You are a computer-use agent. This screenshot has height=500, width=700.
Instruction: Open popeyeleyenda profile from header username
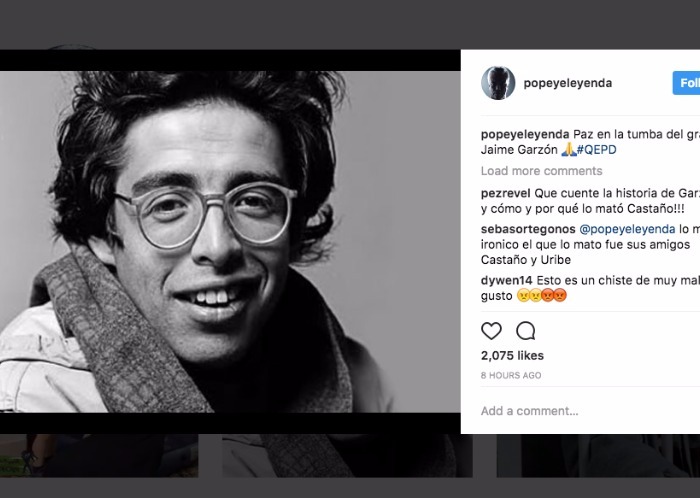pos(567,83)
